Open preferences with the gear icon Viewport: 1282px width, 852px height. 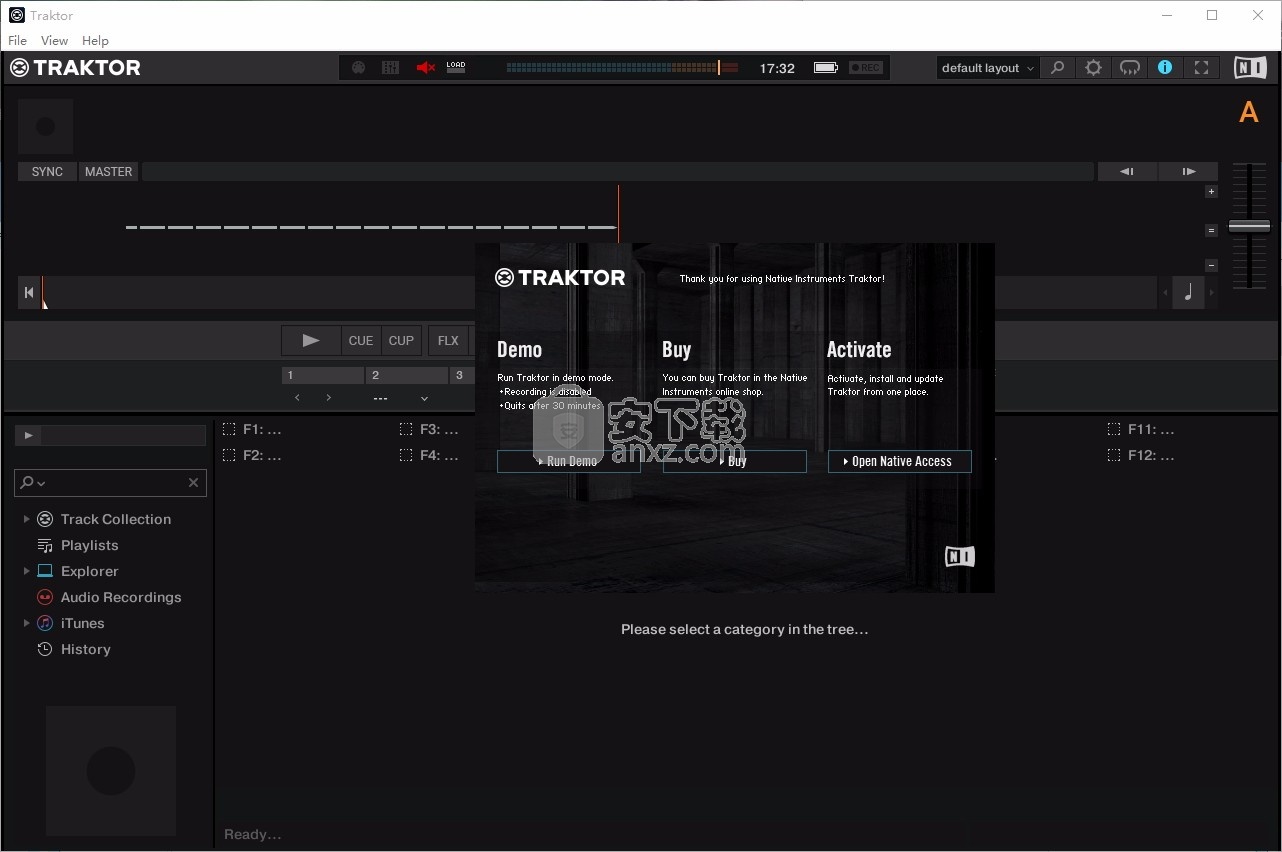pyautogui.click(x=1094, y=68)
